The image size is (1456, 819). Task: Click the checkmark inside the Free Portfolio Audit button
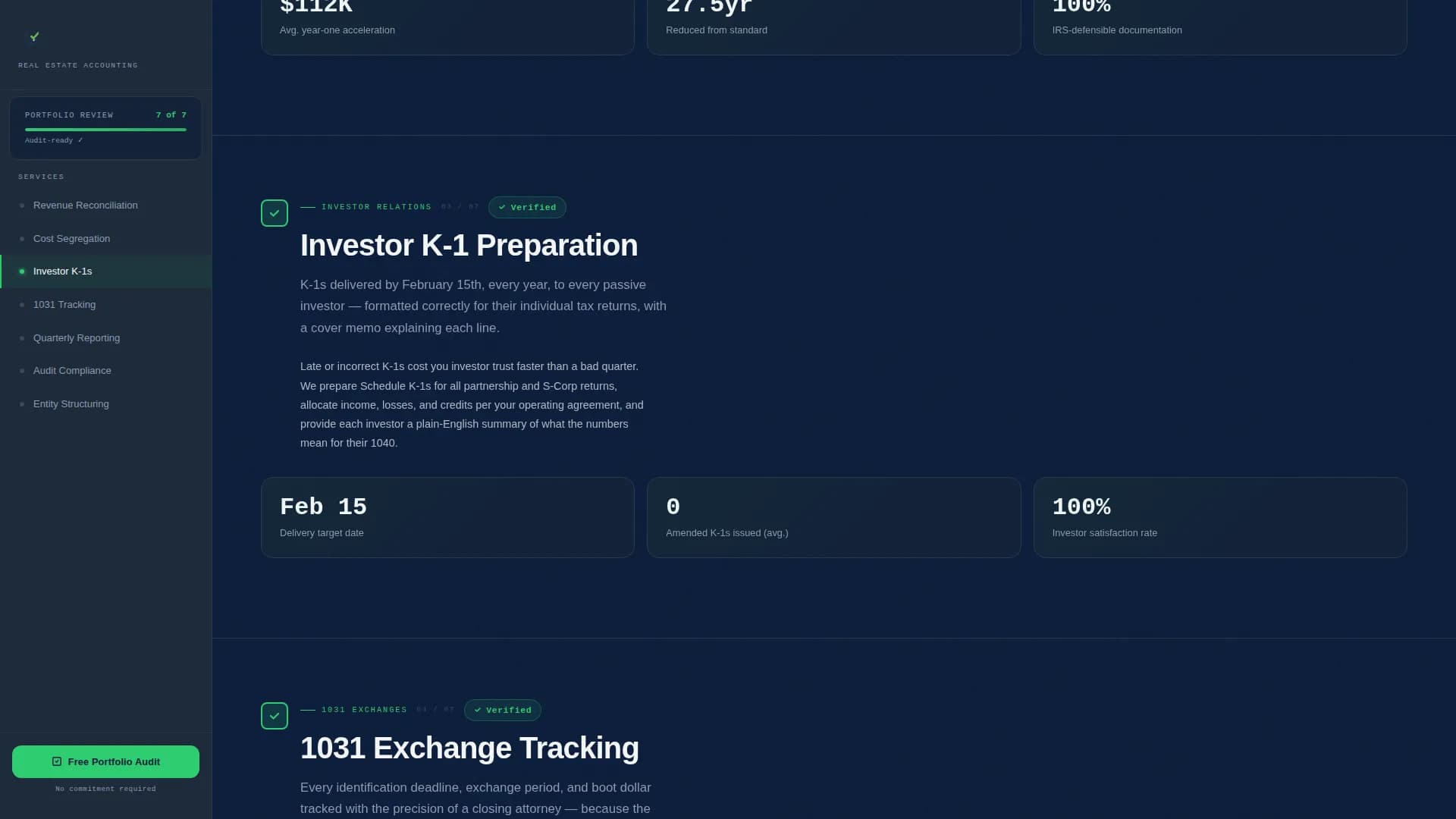point(57,761)
